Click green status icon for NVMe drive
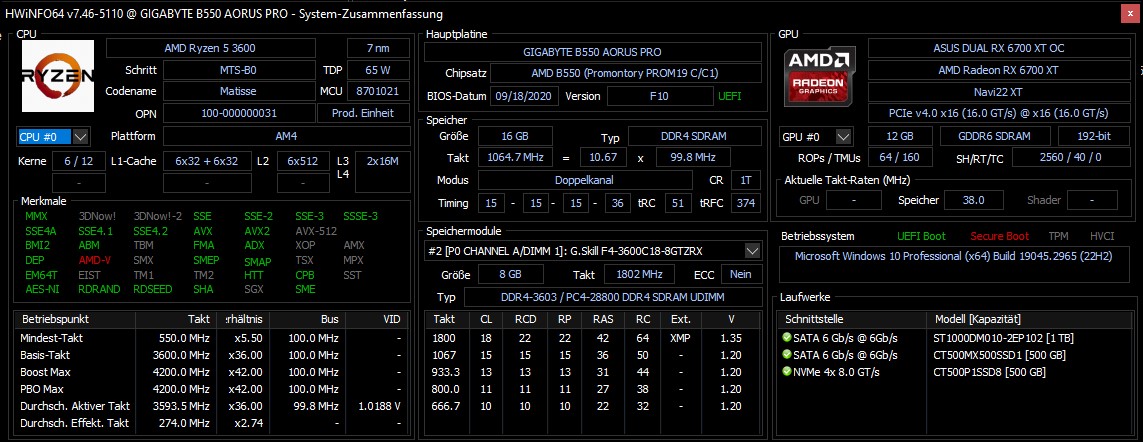The image size is (1143, 442). click(787, 372)
